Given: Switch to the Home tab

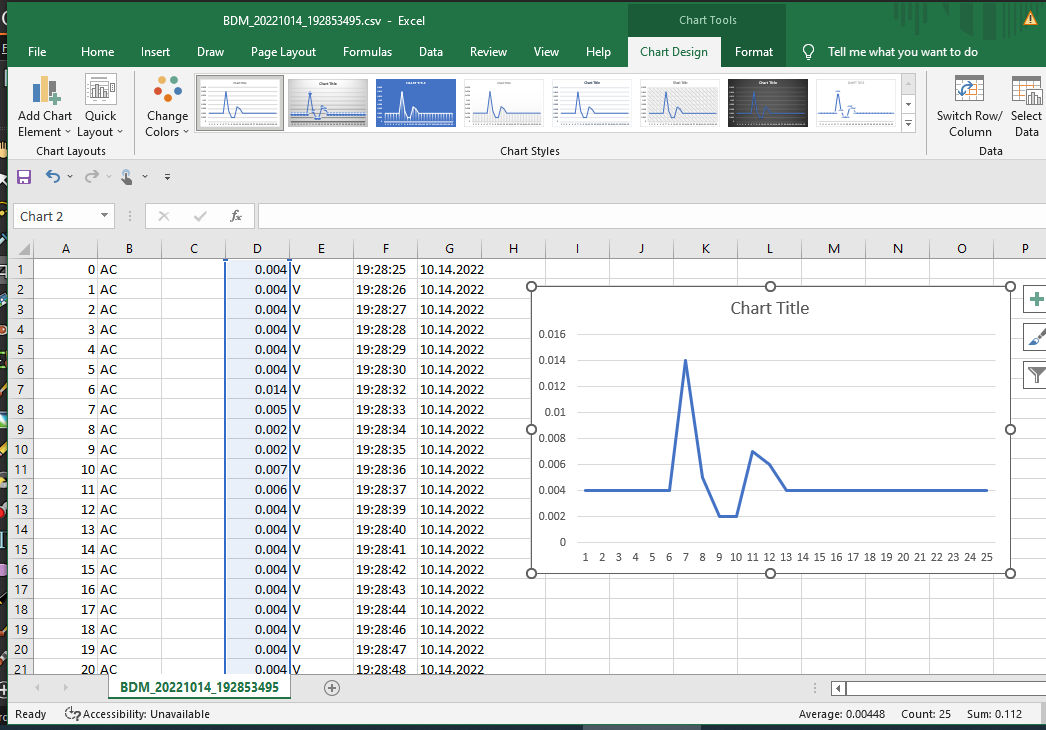Looking at the screenshot, I should click(97, 52).
